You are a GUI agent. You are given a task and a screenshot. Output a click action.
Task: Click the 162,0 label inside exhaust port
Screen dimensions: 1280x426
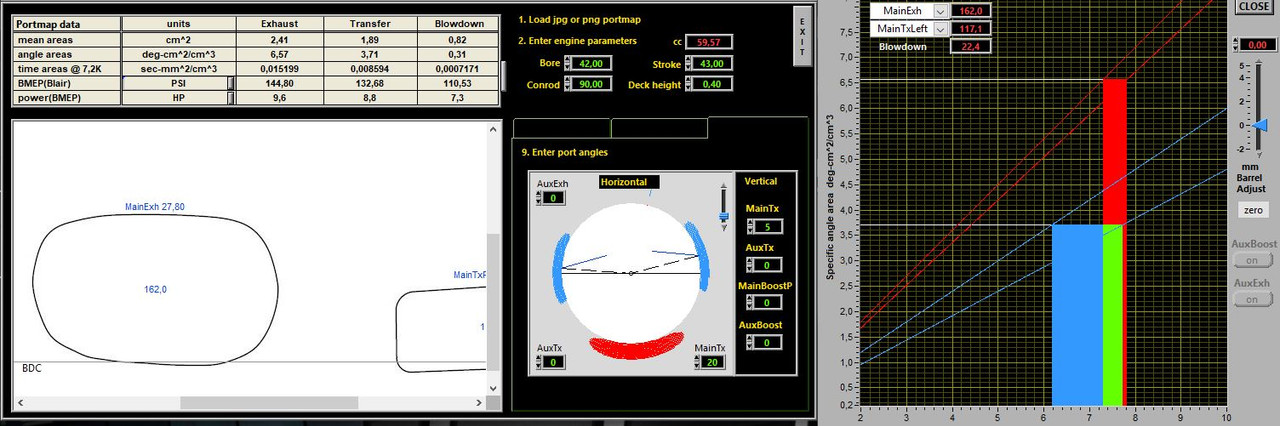154,289
